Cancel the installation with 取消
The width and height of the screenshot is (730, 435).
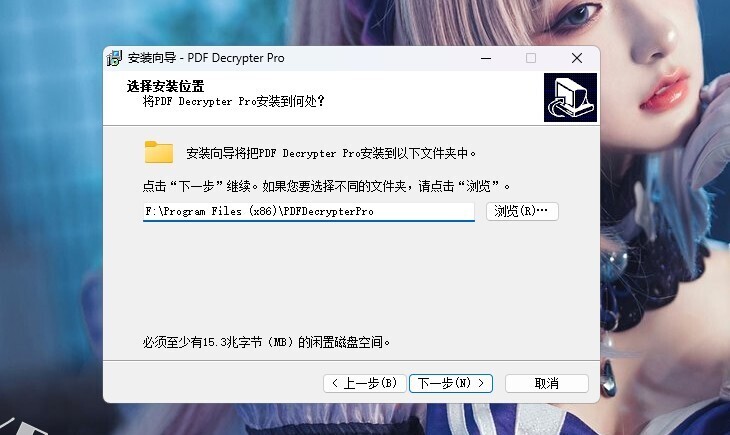pyautogui.click(x=547, y=383)
